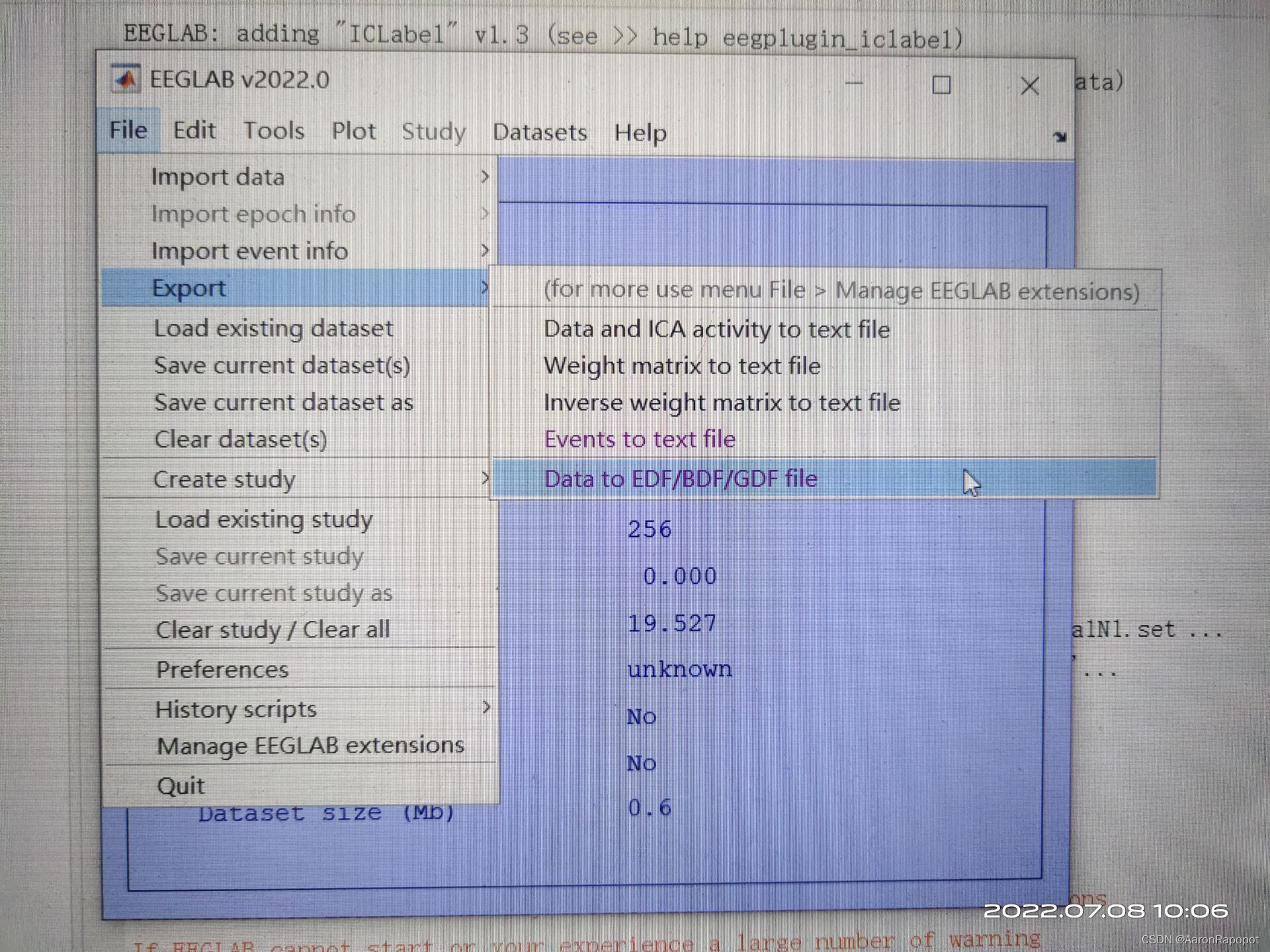Click the MATLAB icon in EEGLAB title bar
1270x952 pixels.
tap(125, 79)
